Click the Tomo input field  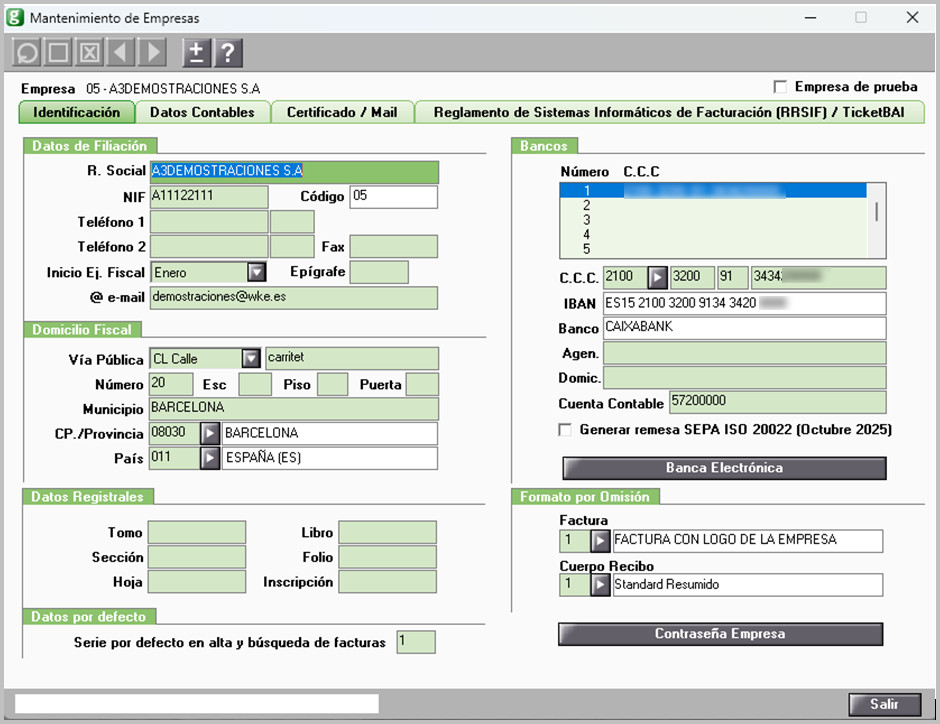(197, 532)
